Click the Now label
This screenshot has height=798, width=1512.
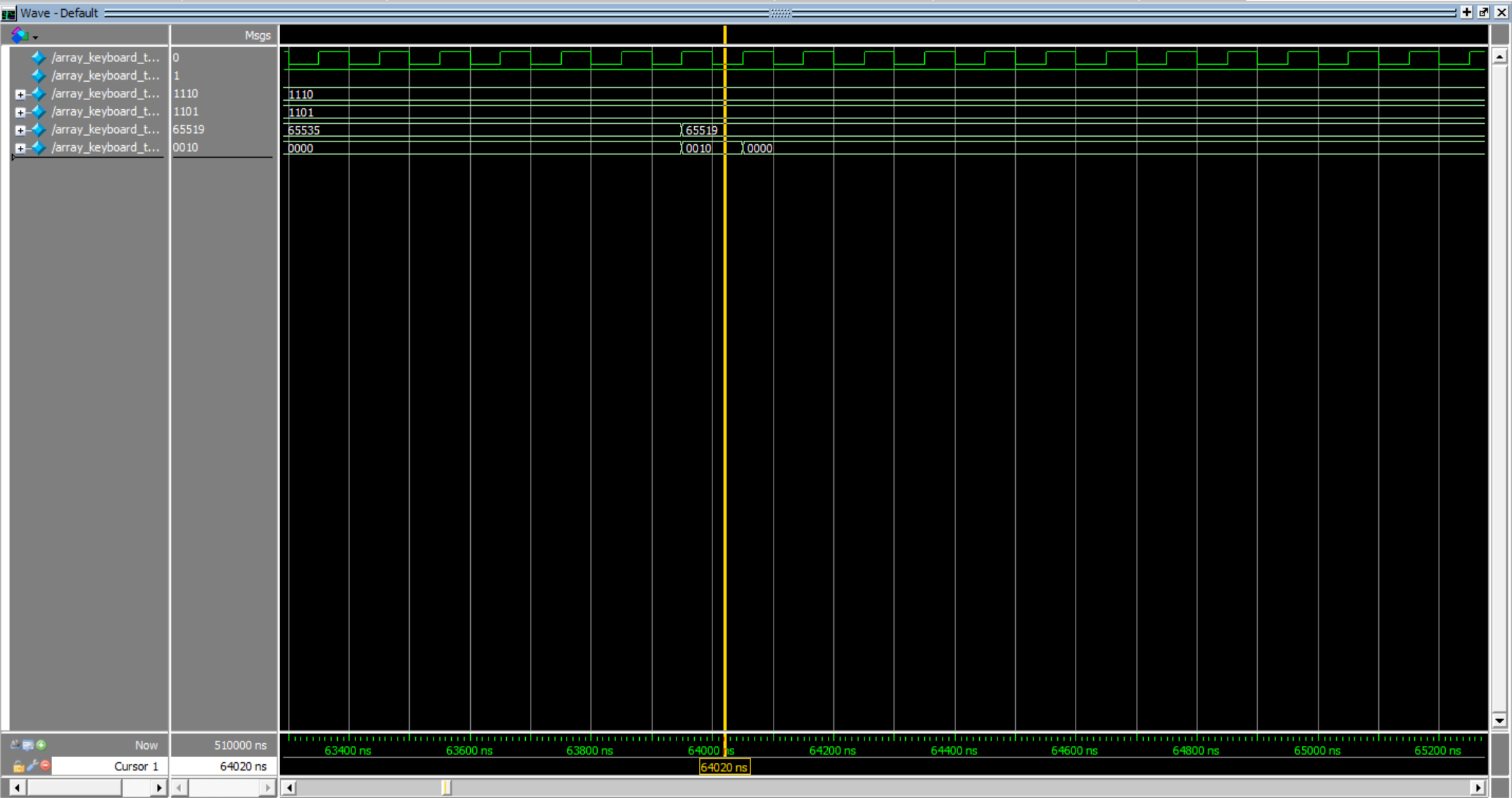coord(146,745)
